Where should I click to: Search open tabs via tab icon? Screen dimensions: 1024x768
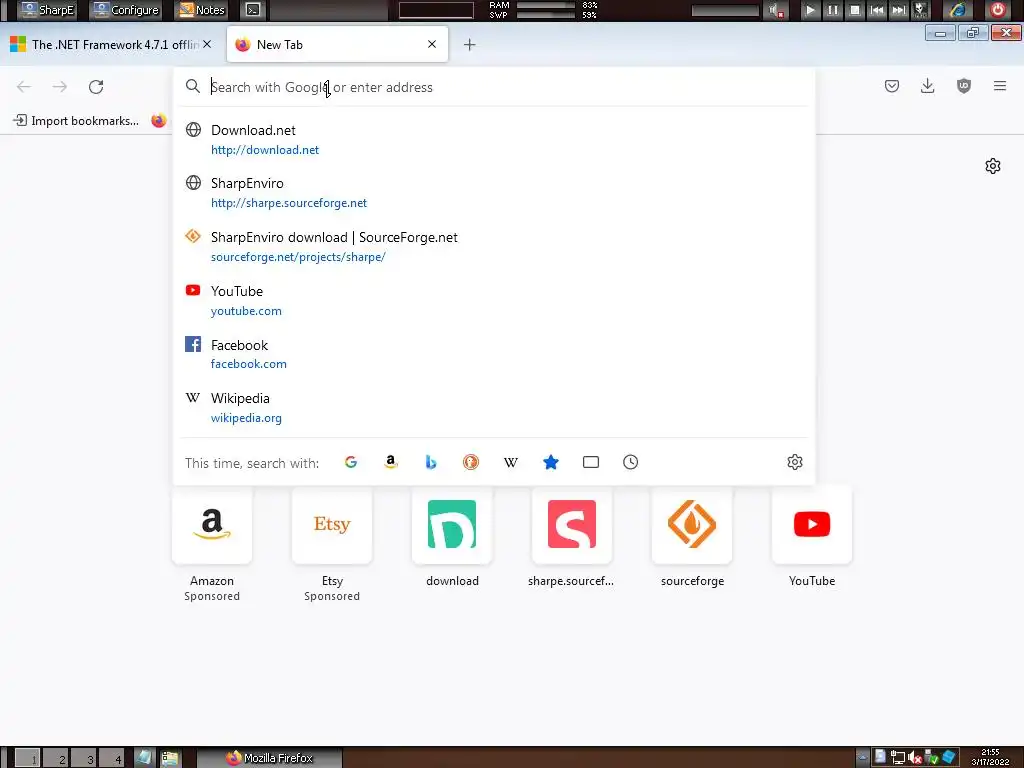590,462
